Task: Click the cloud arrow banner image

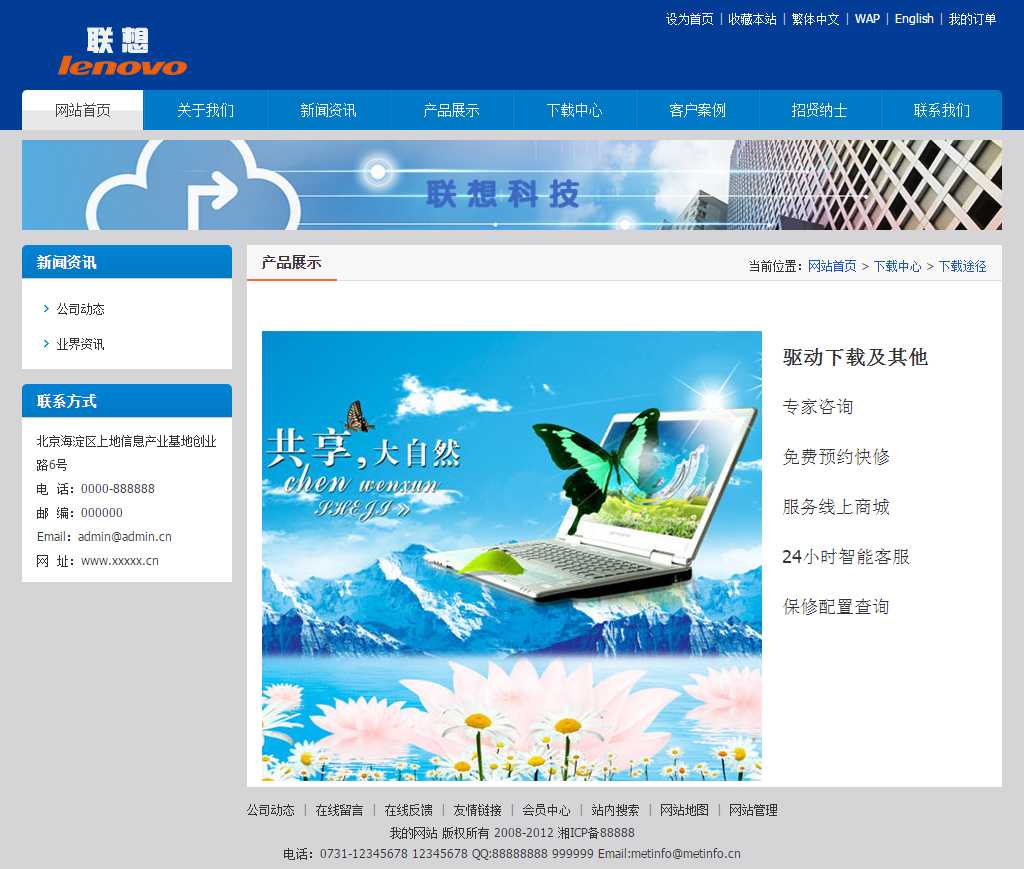Action: [x=511, y=185]
